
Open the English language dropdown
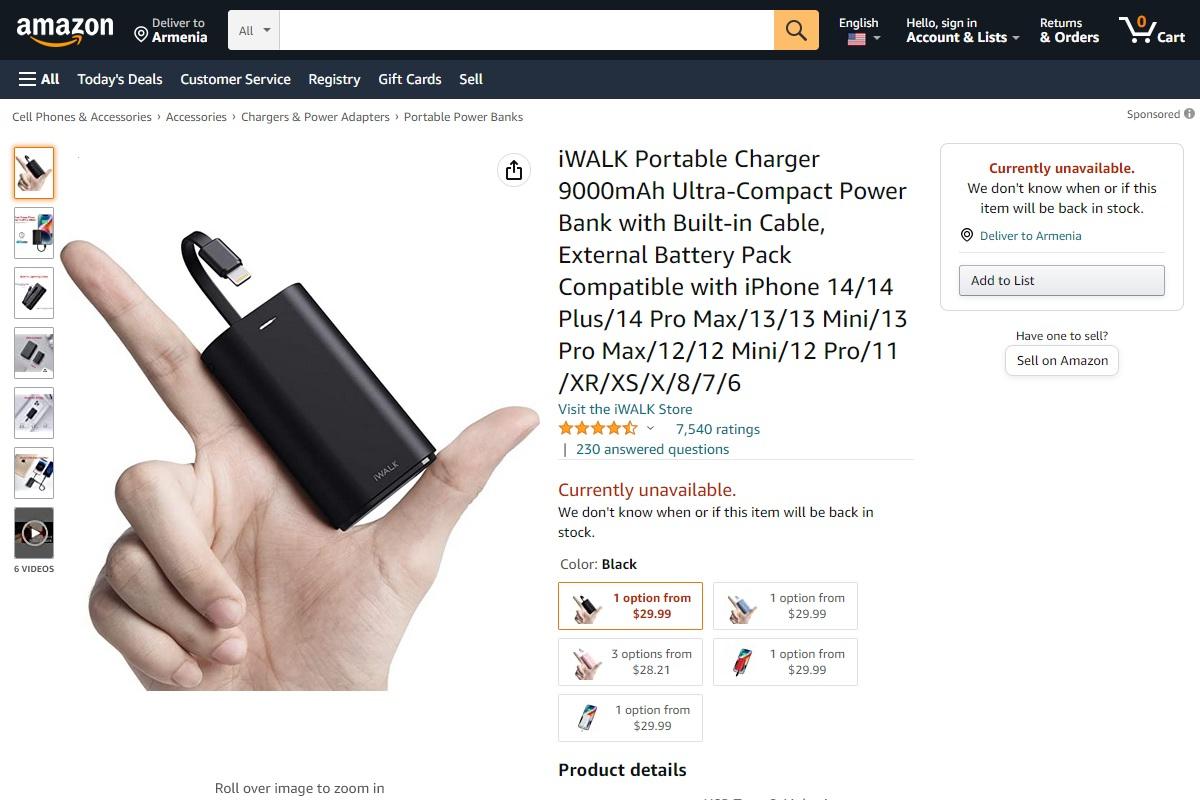point(860,31)
